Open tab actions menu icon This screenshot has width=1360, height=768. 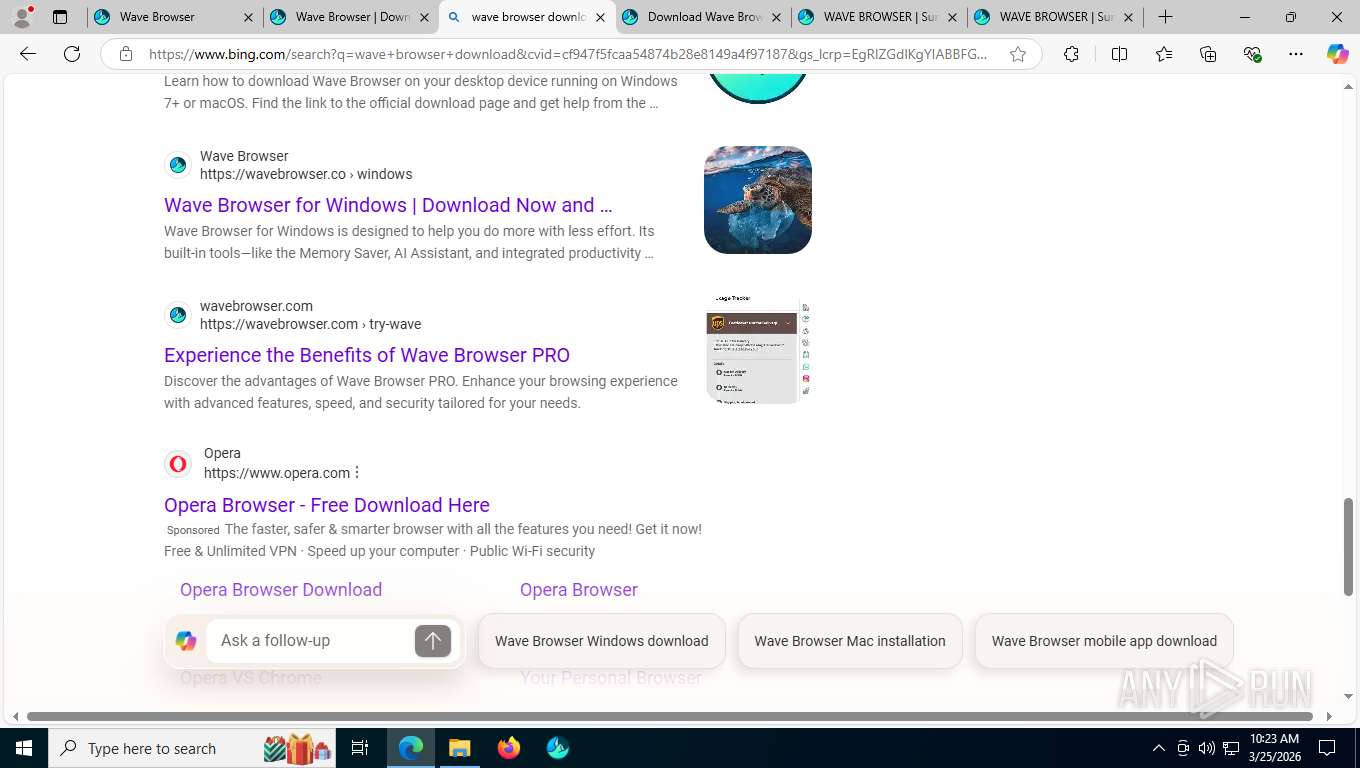click(x=60, y=17)
